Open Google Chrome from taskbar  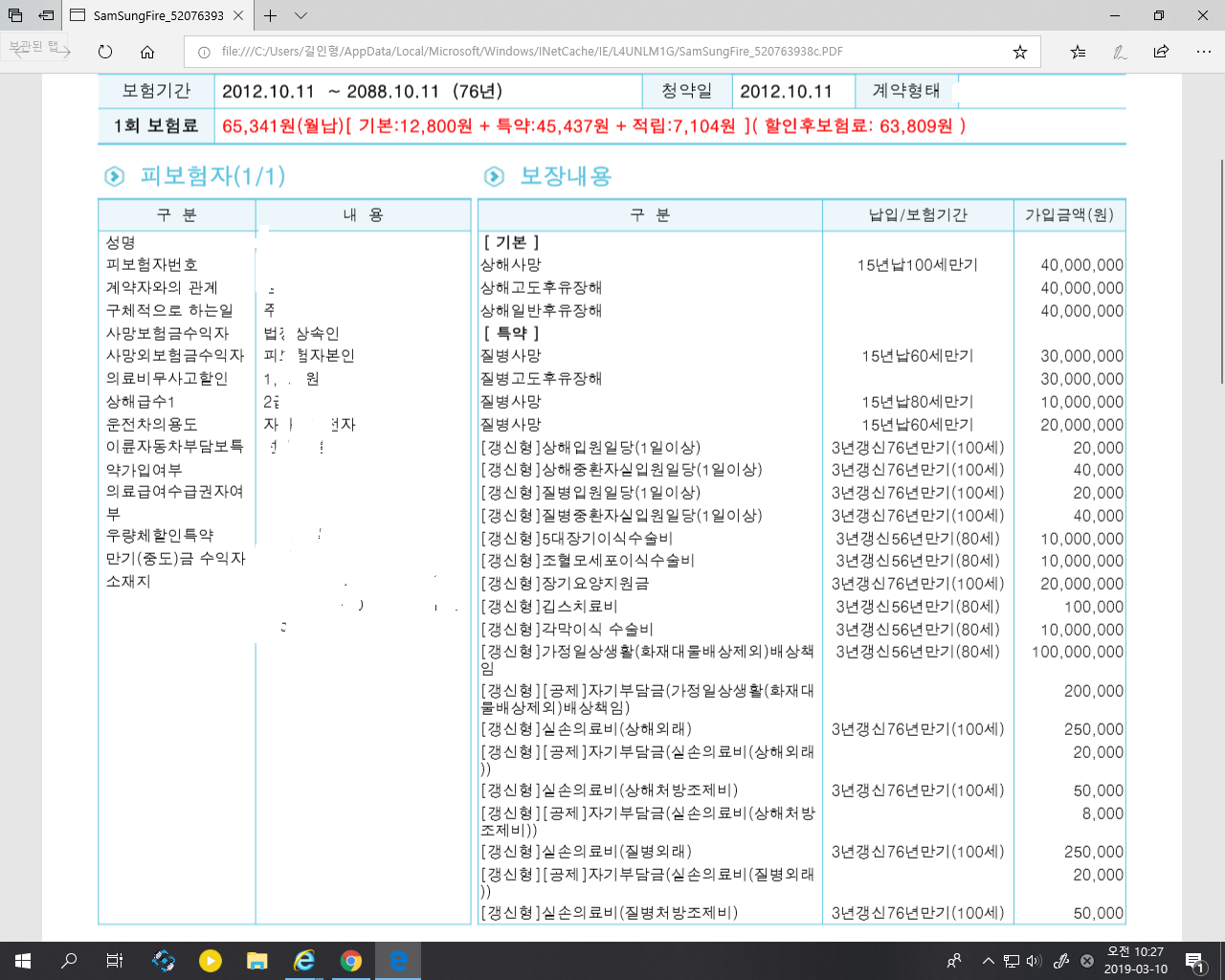(351, 961)
